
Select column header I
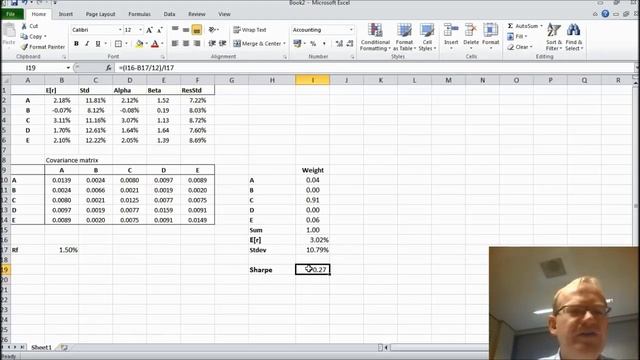pos(313,80)
